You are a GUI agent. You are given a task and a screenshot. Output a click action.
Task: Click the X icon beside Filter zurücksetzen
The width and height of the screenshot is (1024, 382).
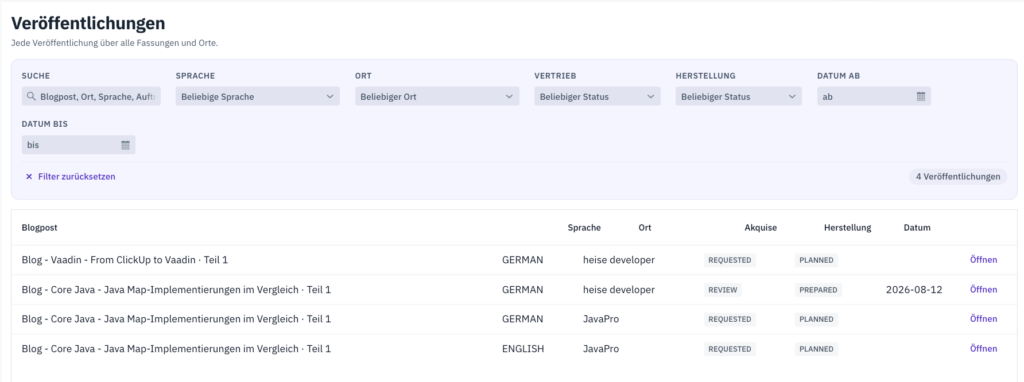[x=29, y=176]
